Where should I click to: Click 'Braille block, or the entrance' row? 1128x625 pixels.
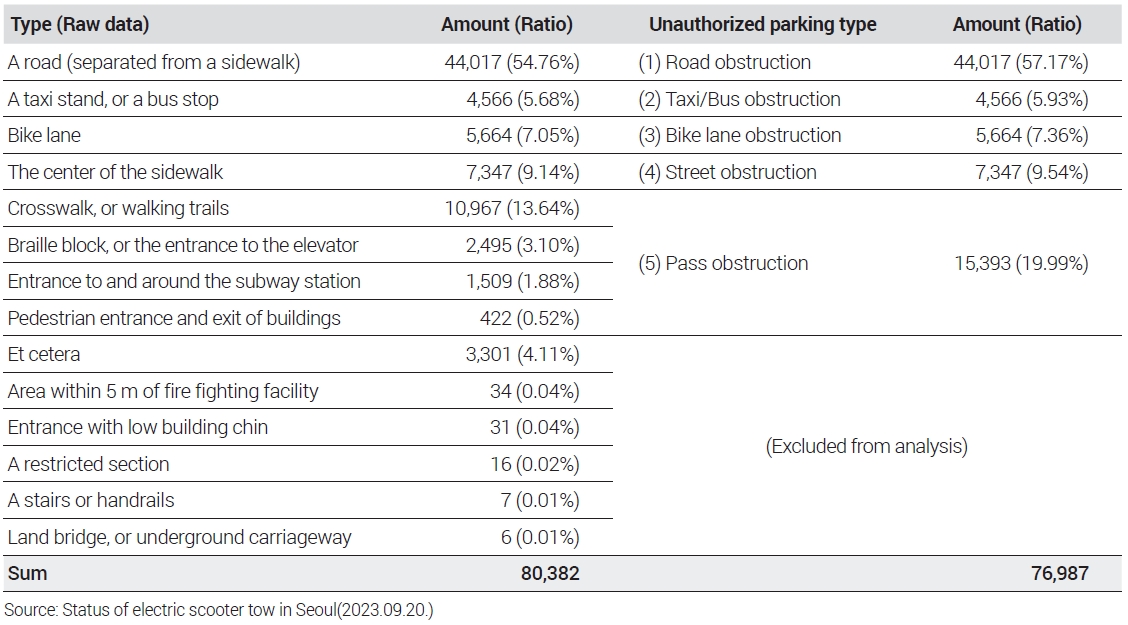tap(182, 245)
